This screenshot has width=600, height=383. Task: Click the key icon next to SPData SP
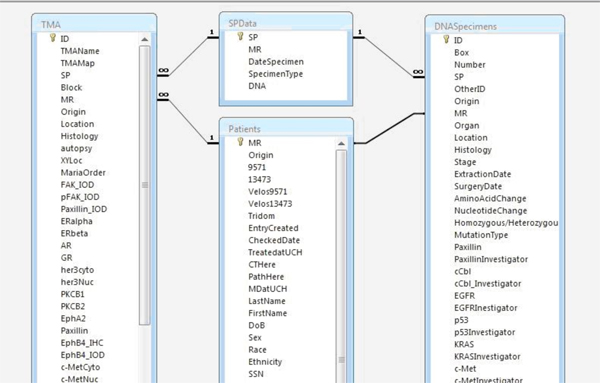point(240,36)
